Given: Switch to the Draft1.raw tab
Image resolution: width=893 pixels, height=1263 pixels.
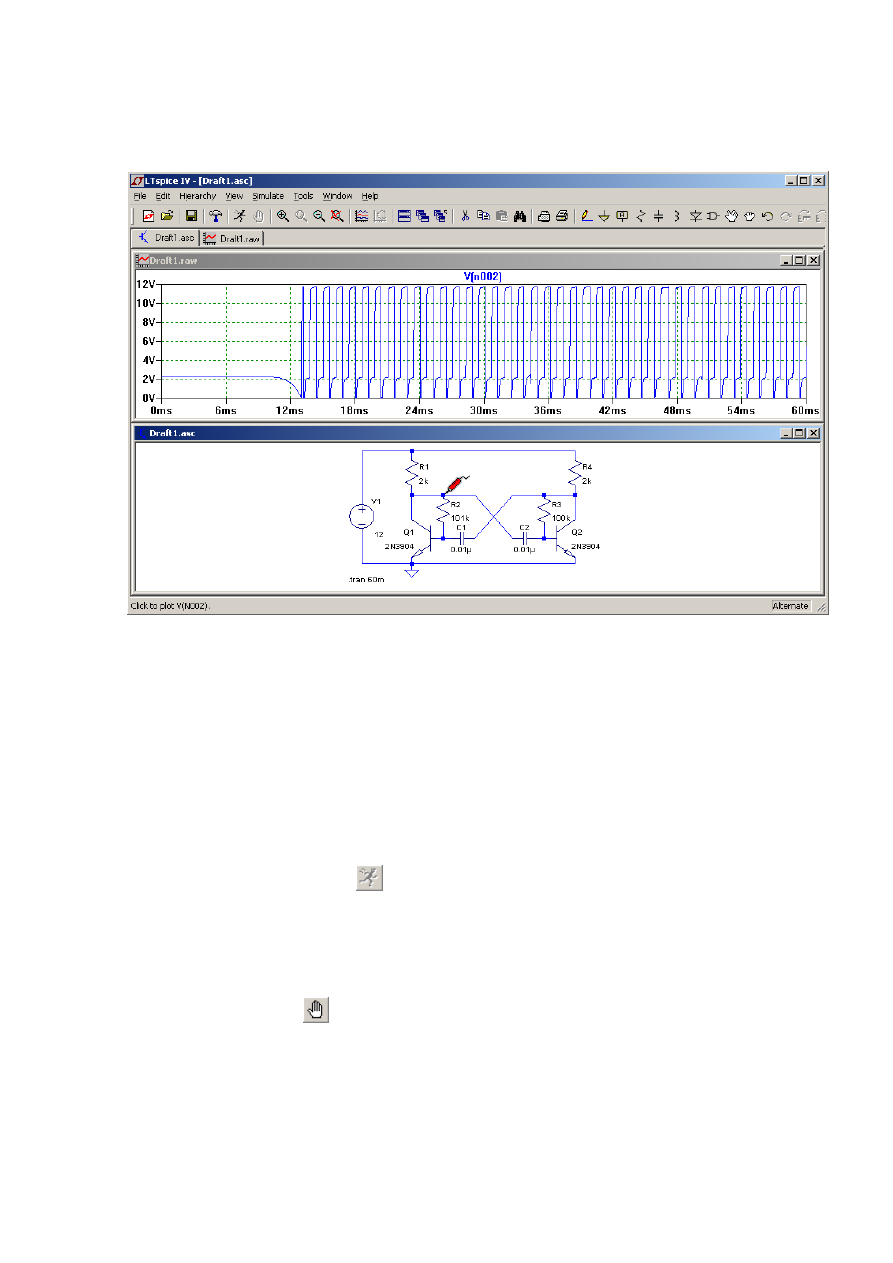Looking at the screenshot, I should pos(231,238).
